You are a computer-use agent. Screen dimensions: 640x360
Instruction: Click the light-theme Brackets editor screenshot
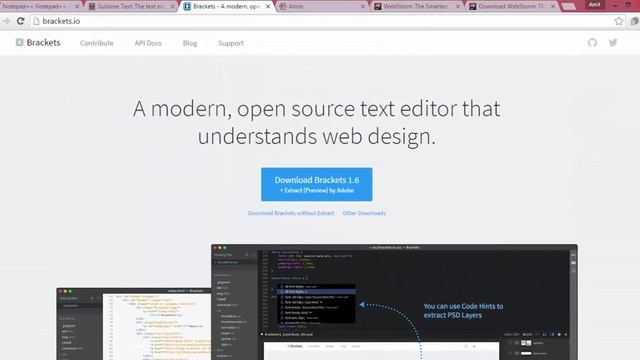[133, 324]
